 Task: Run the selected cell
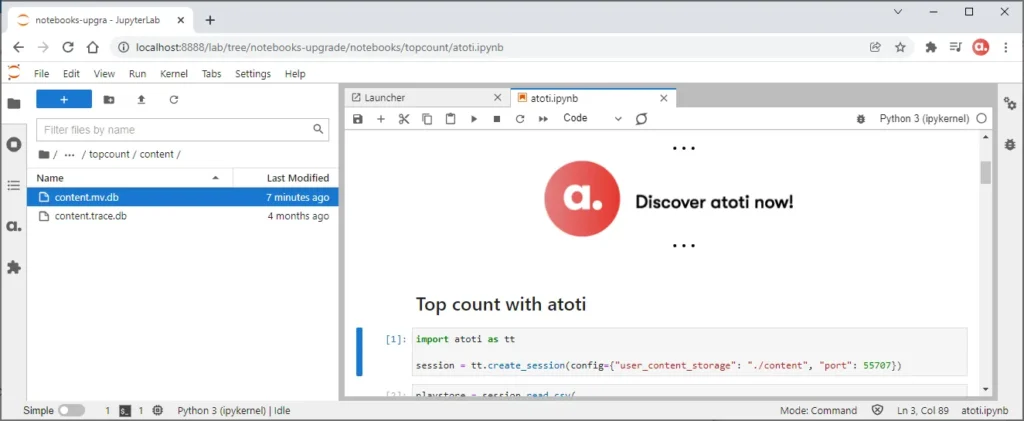[474, 119]
